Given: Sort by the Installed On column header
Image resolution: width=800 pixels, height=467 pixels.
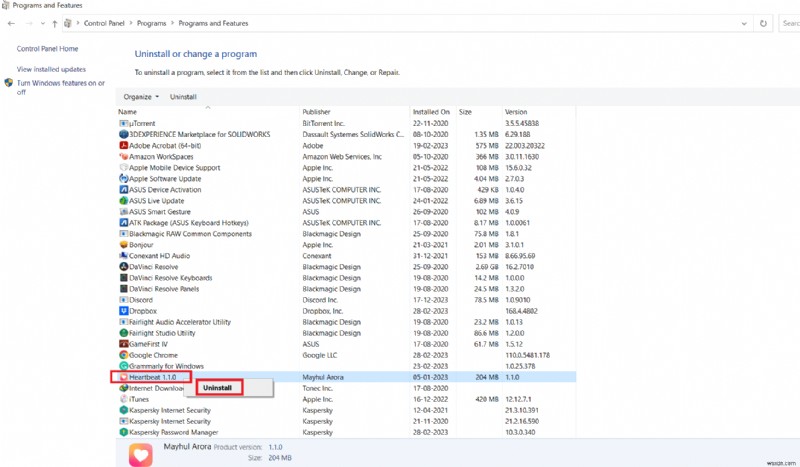Looking at the screenshot, I should [x=434, y=112].
